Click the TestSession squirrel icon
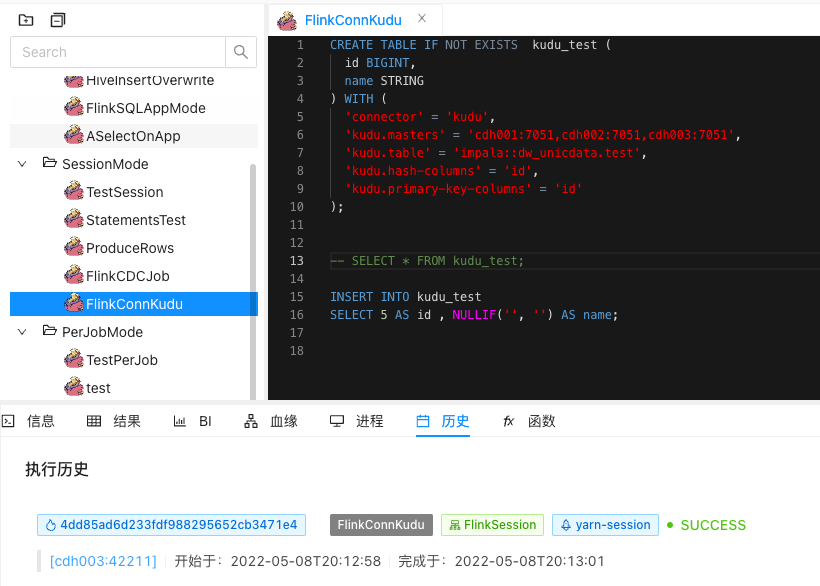This screenshot has height=586, width=820. click(x=74, y=191)
